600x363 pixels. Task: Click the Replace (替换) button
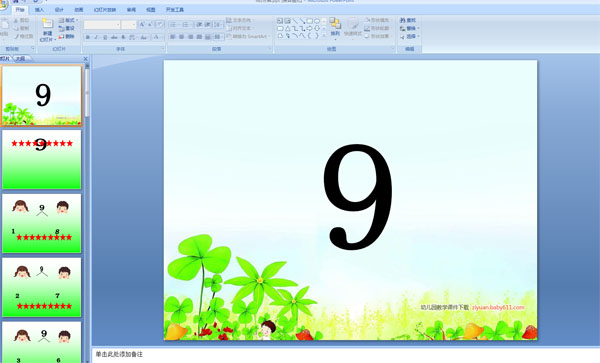(410, 28)
